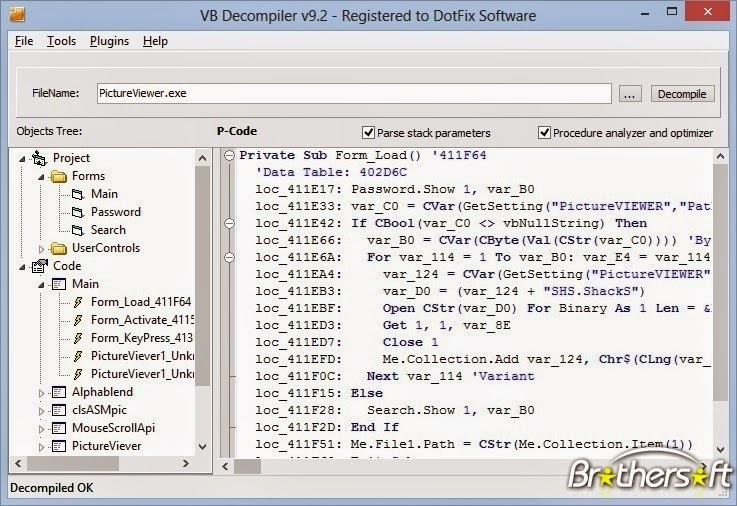737x506 pixels.
Task: Click the browse "..." file button
Action: point(630,94)
